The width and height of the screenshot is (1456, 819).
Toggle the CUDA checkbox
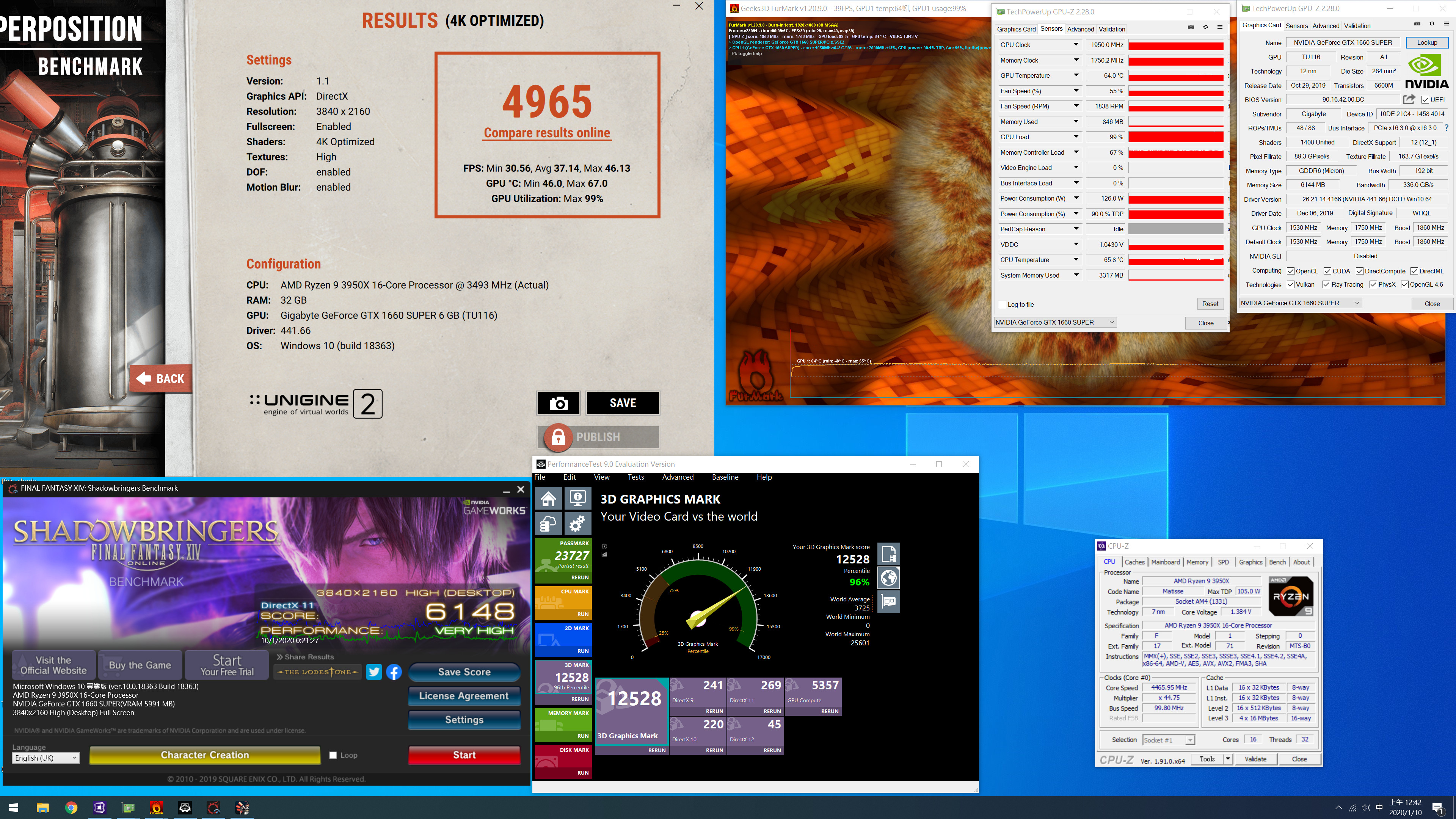[x=1327, y=271]
